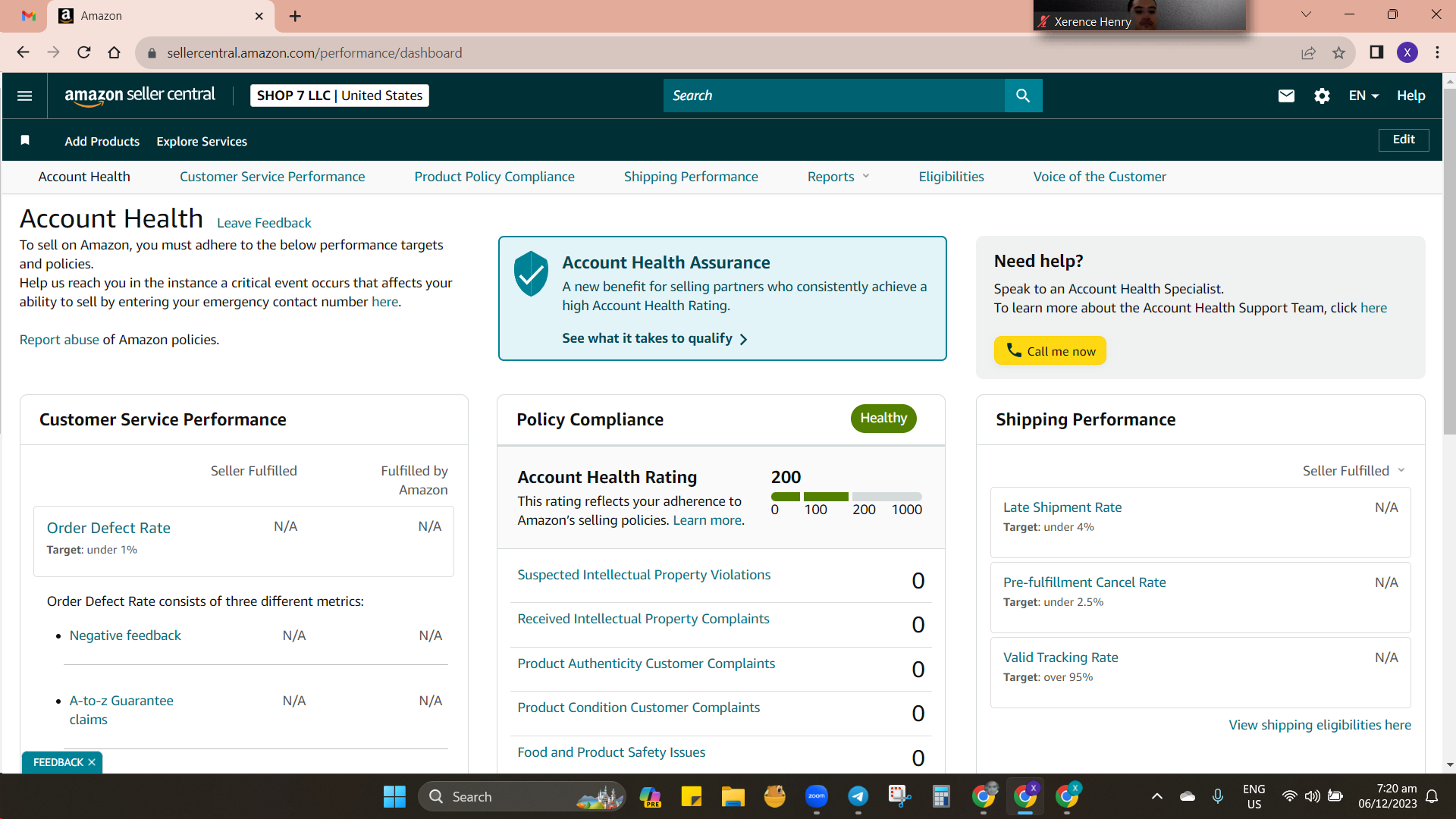
Task: Go forward in browser
Action: coord(53,52)
